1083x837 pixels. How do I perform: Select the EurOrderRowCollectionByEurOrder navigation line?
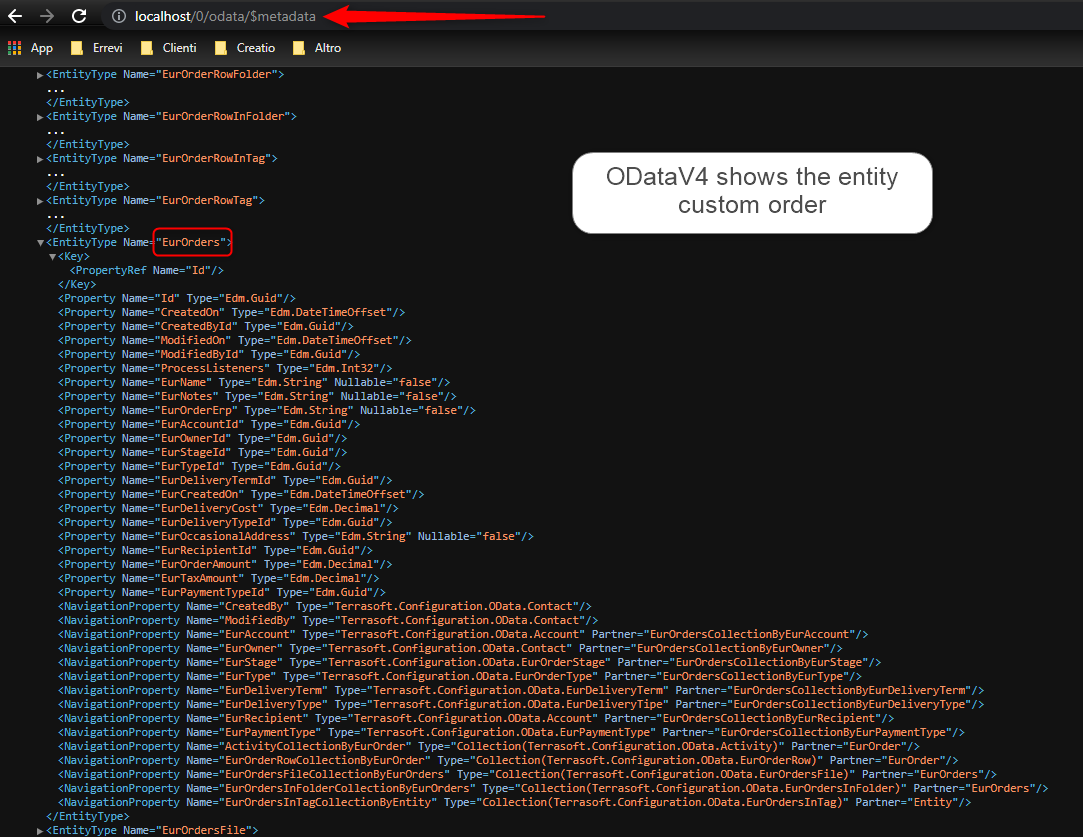(508, 760)
